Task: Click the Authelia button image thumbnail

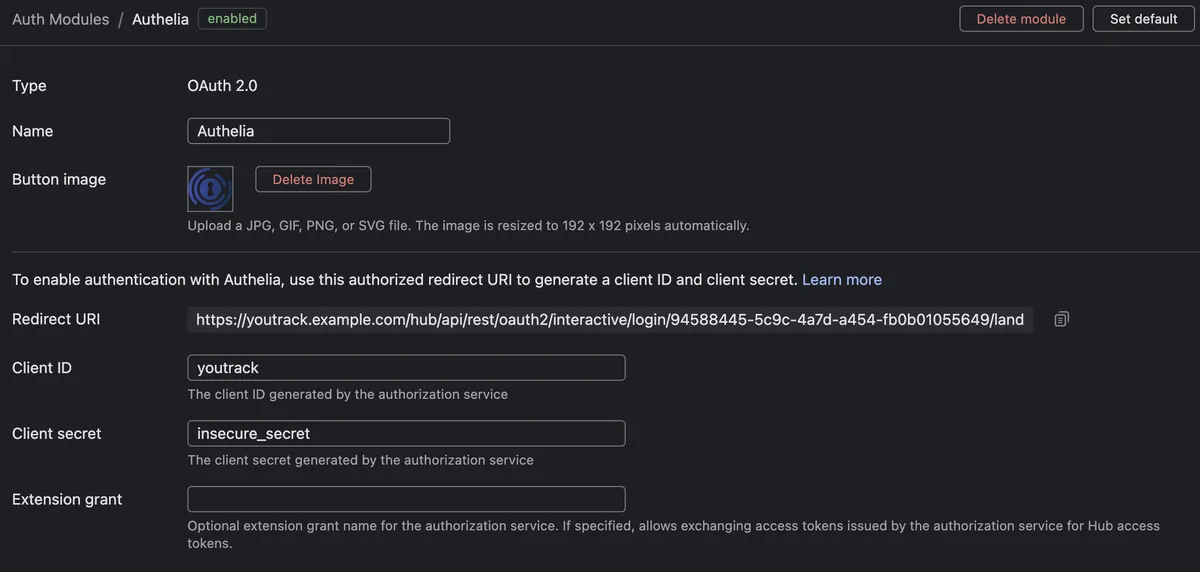Action: click(210, 188)
